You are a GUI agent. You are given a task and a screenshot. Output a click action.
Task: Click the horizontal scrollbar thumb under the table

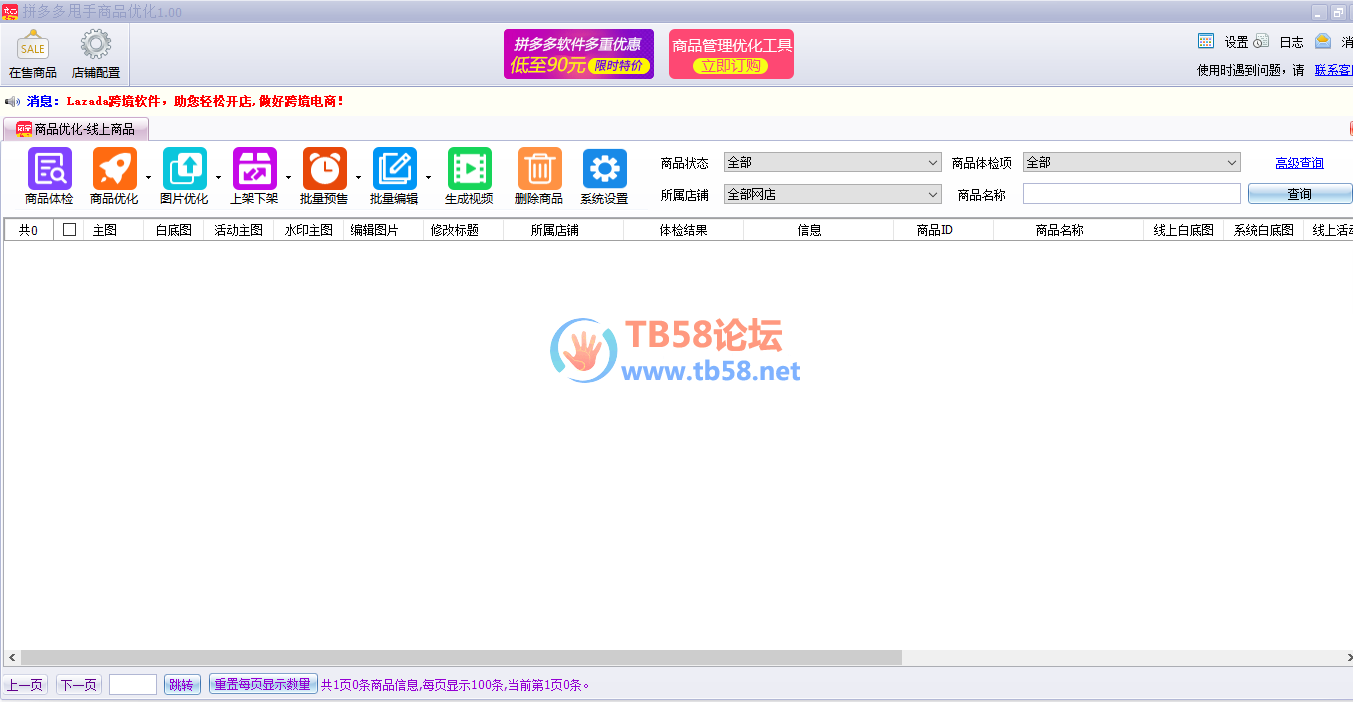[x=461, y=658]
